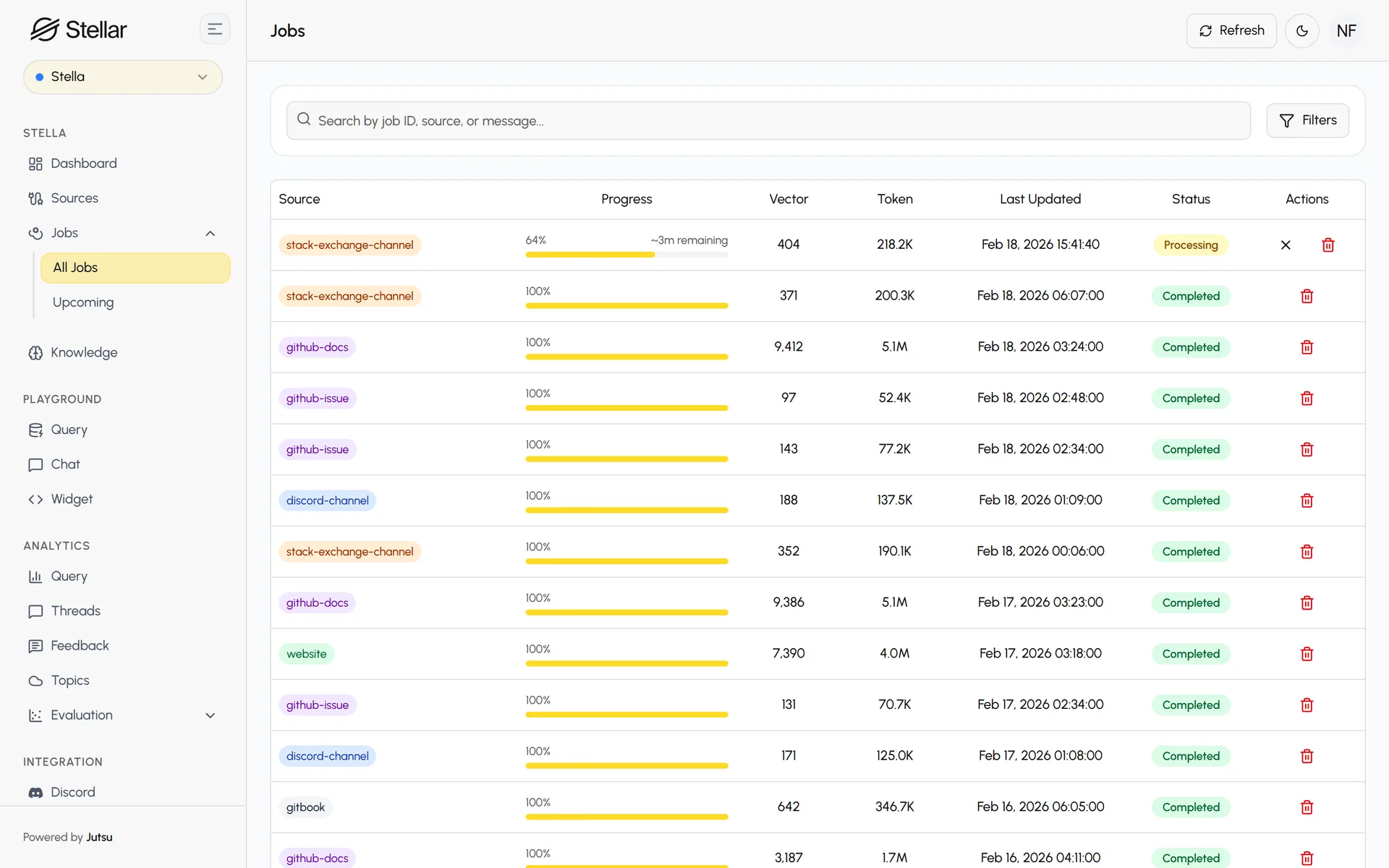Toggle dark mode with the moon icon
1389x868 pixels.
pos(1302,31)
